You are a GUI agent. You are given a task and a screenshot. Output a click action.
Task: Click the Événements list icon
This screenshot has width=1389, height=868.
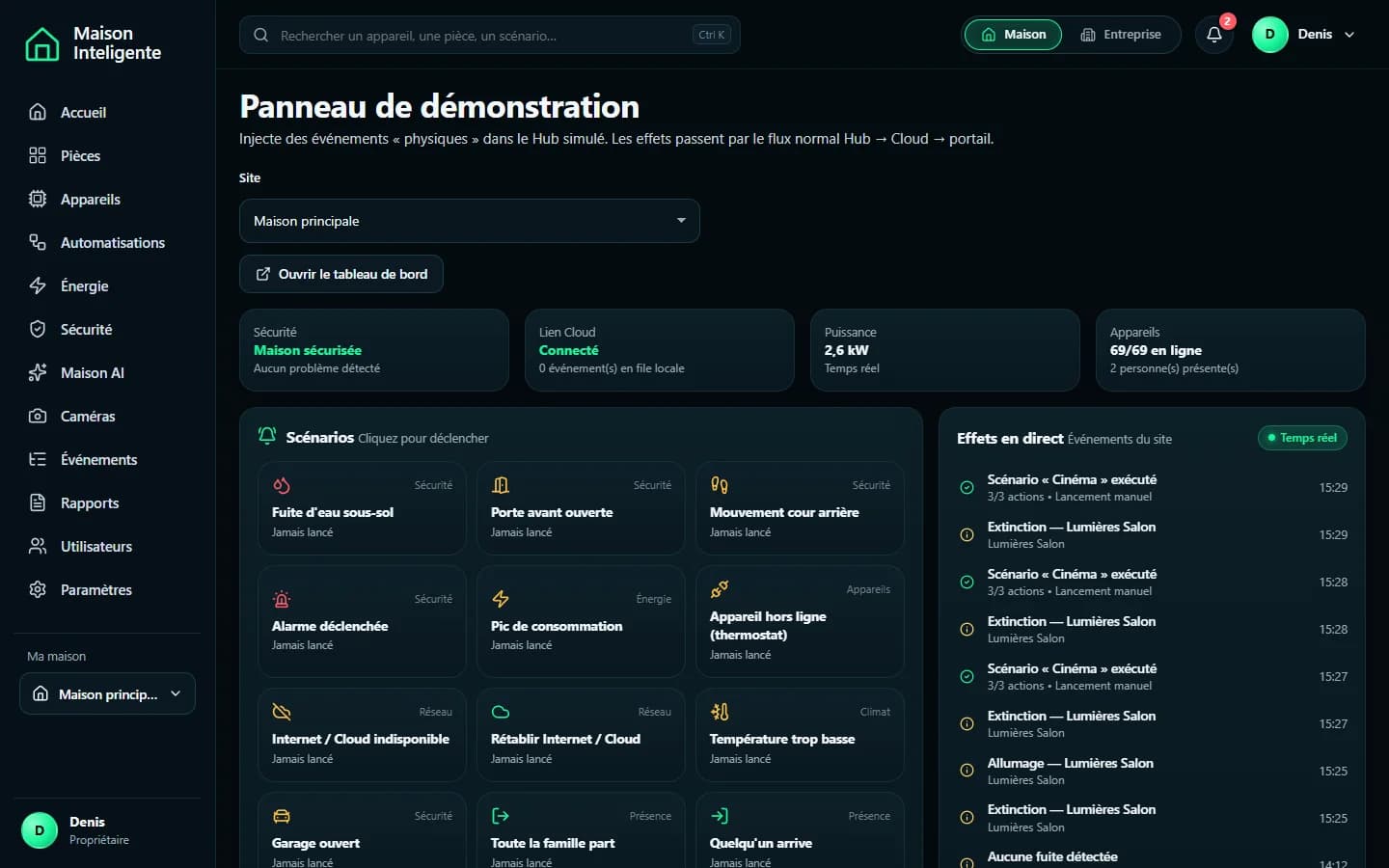pyautogui.click(x=38, y=459)
